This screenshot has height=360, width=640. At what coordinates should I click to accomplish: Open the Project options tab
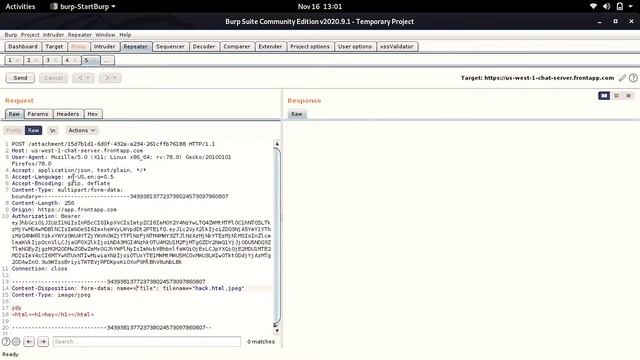pos(310,47)
